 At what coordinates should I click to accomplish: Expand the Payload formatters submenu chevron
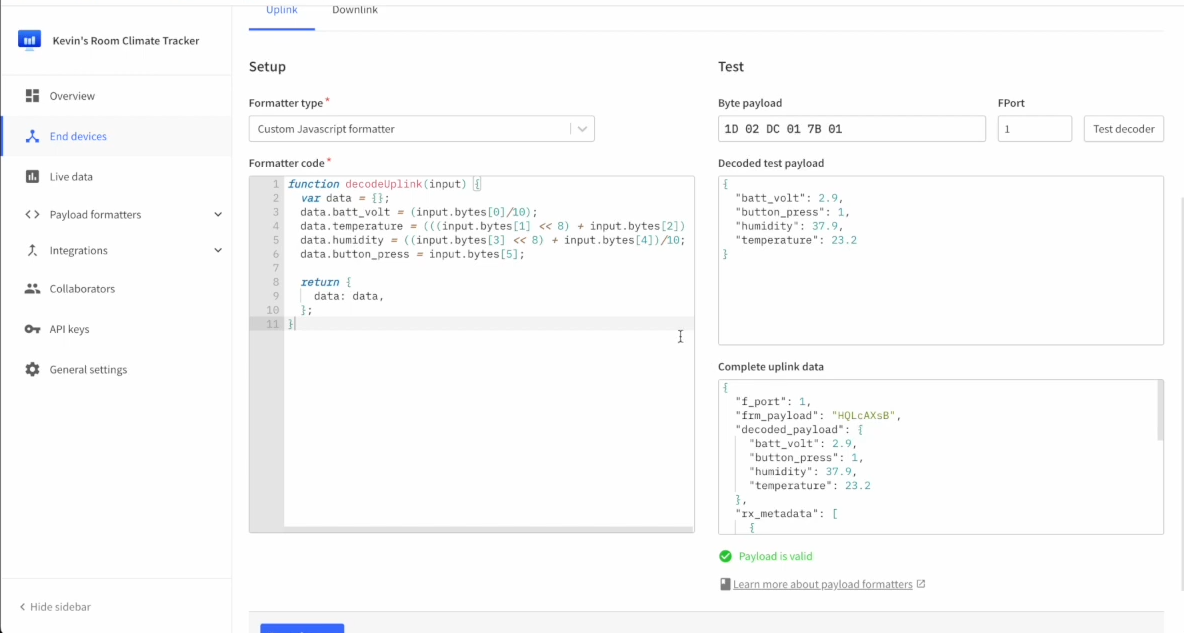pos(218,215)
